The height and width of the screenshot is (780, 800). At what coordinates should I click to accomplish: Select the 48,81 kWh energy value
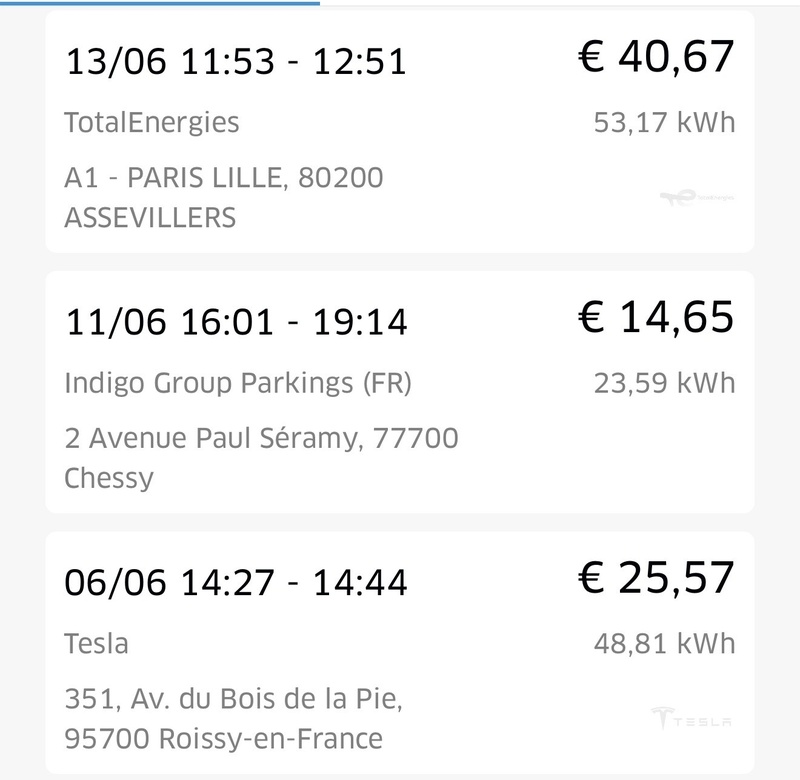664,643
